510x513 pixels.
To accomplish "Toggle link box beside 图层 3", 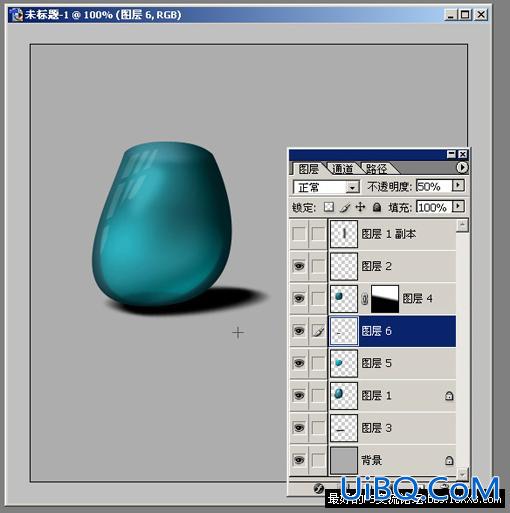I will coord(318,428).
